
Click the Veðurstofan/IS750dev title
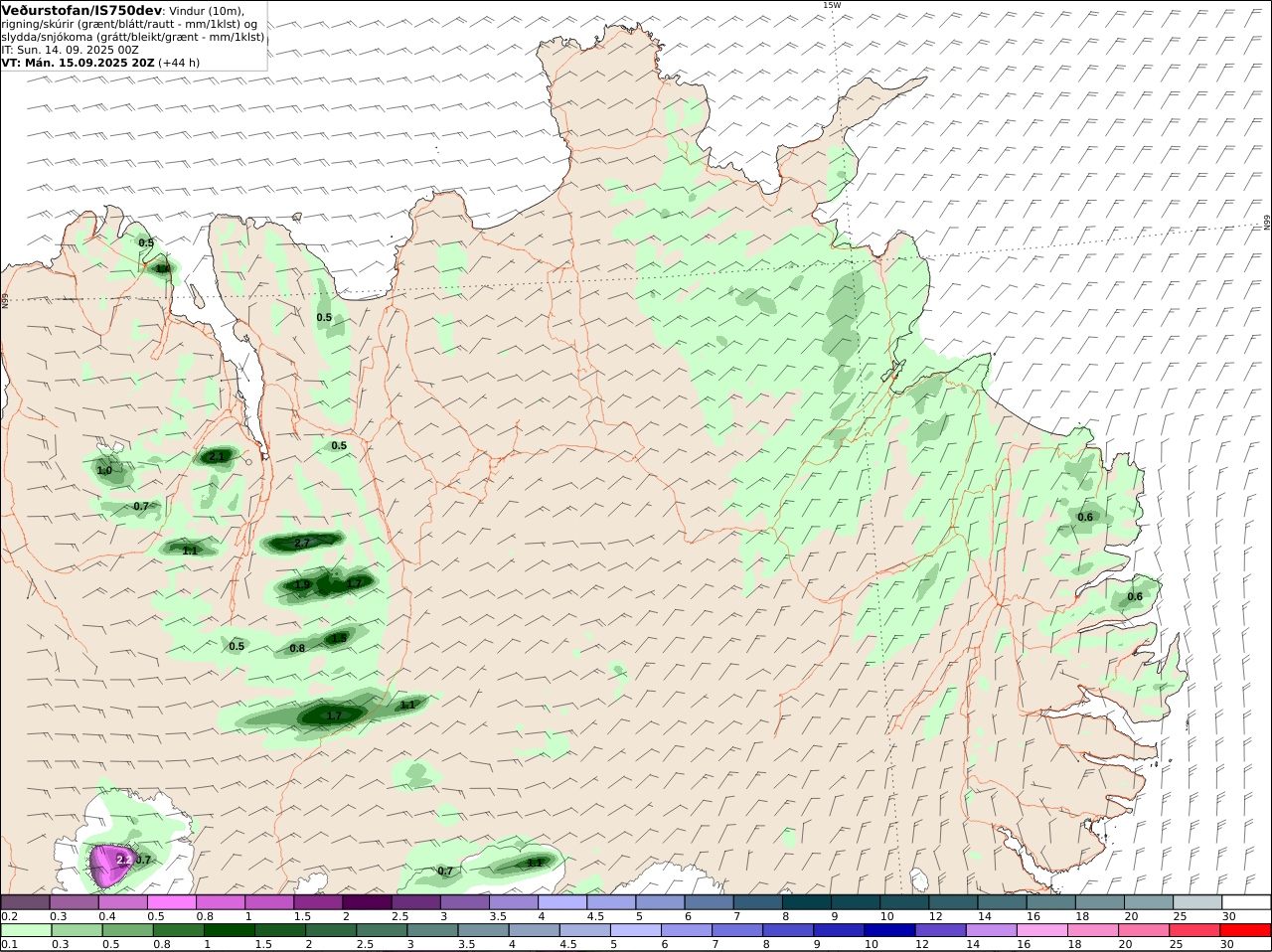click(82, 10)
